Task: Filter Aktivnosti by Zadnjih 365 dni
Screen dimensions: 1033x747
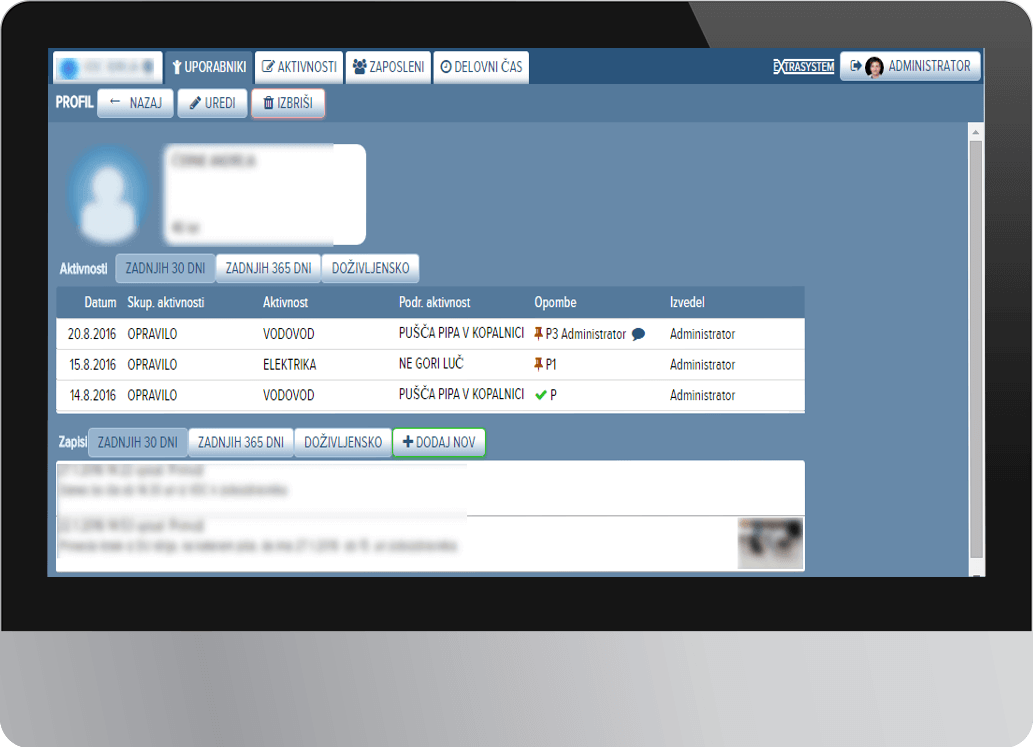Action: [x=266, y=268]
